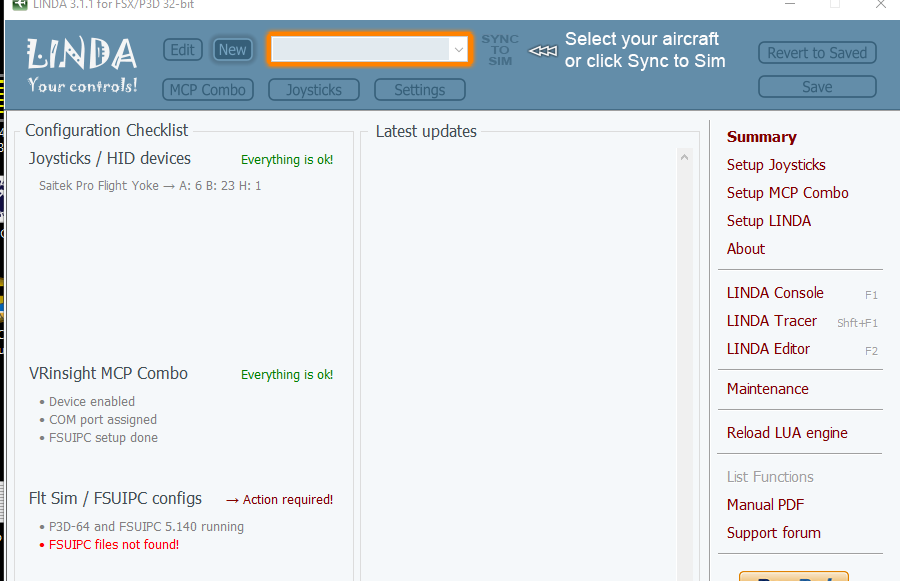
Task: Open the Joysticks page
Action: pos(313,90)
